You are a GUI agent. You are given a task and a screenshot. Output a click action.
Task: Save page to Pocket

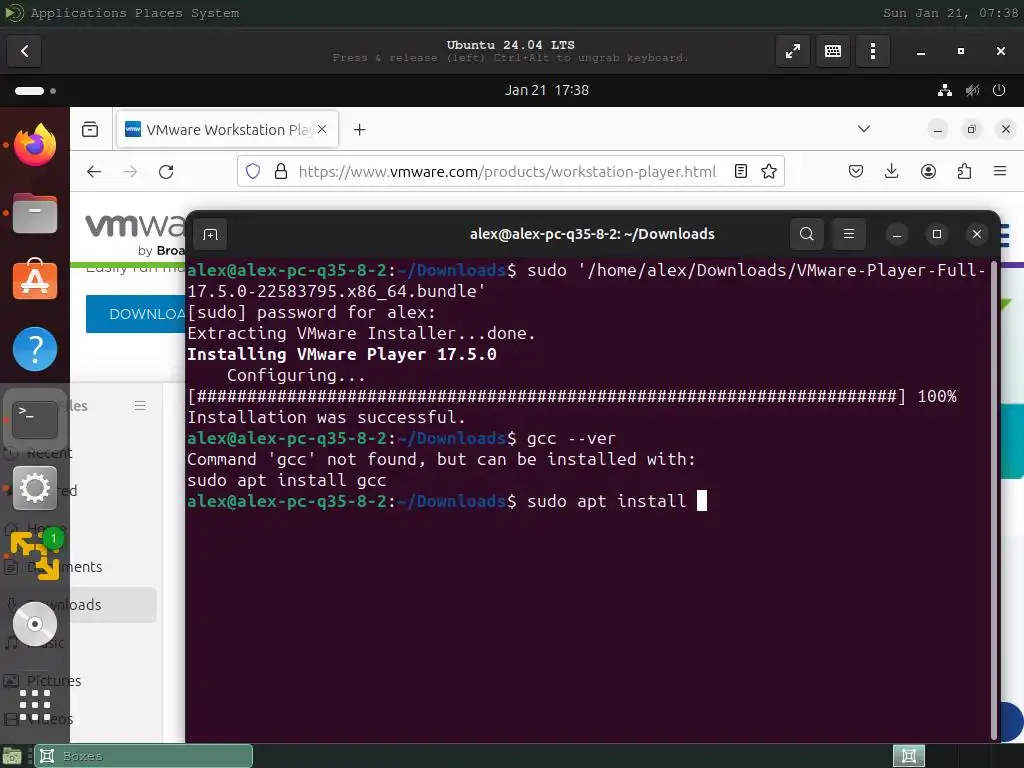point(856,171)
